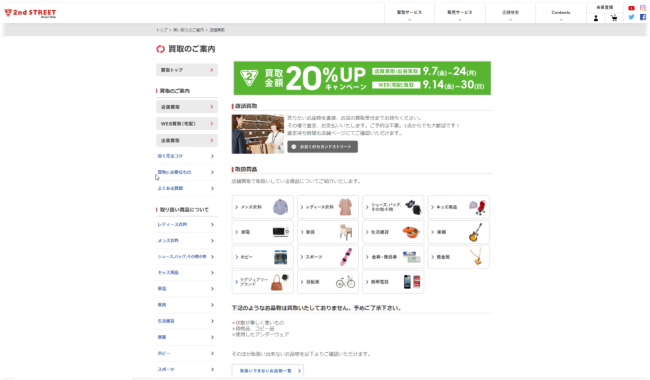Viewport: 650px width, 380px height.
Task: Select the household goods tile with the orange pot
Action: 393,232
